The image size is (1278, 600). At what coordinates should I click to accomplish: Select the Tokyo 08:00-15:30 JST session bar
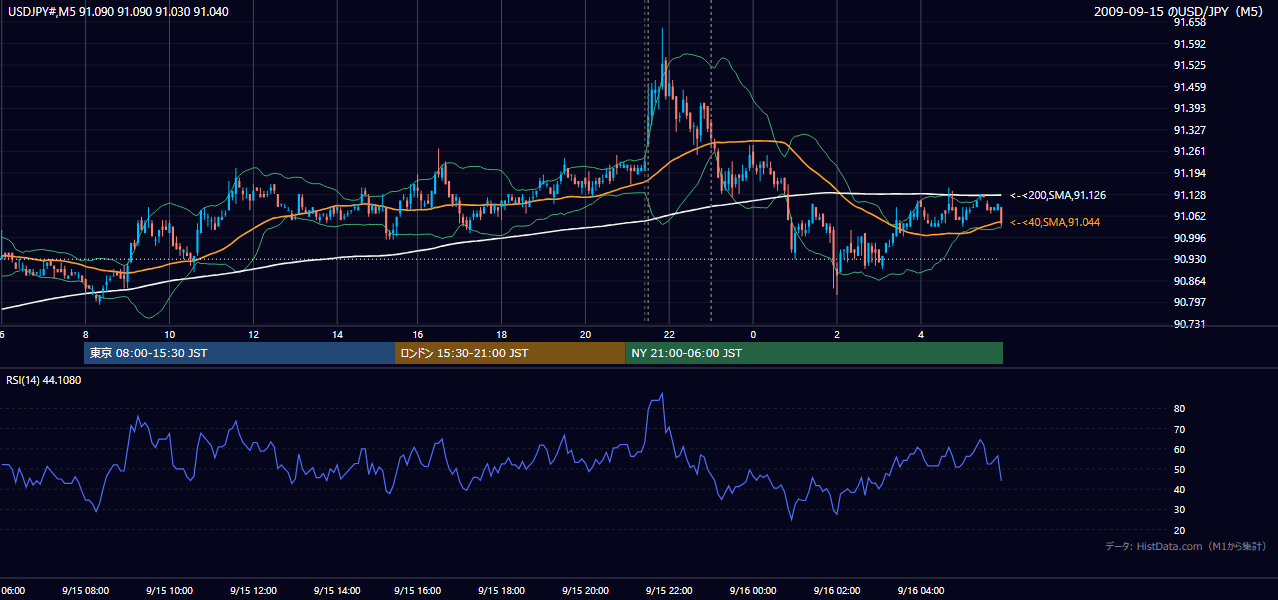pos(240,353)
